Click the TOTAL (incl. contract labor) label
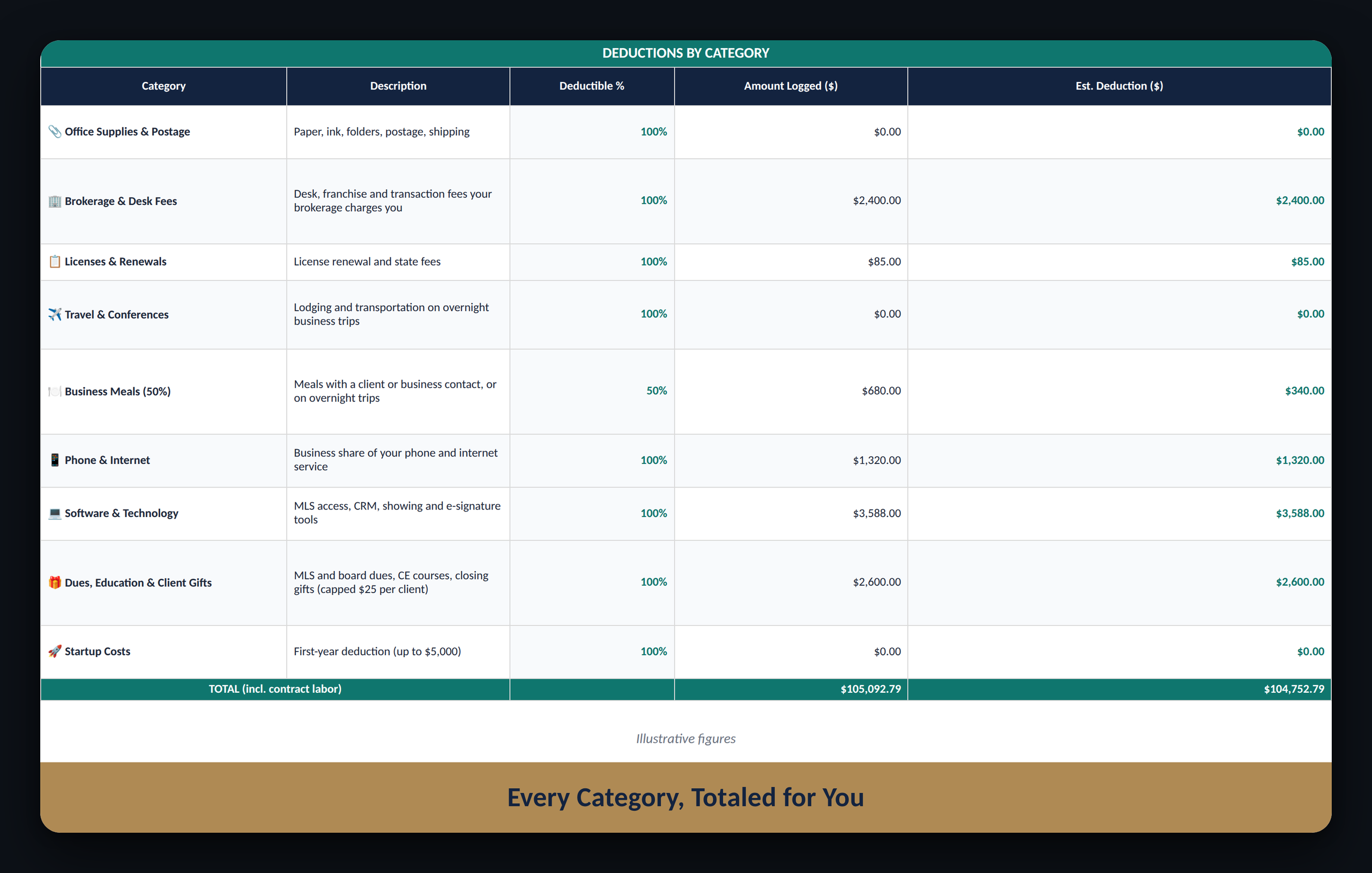 click(275, 689)
